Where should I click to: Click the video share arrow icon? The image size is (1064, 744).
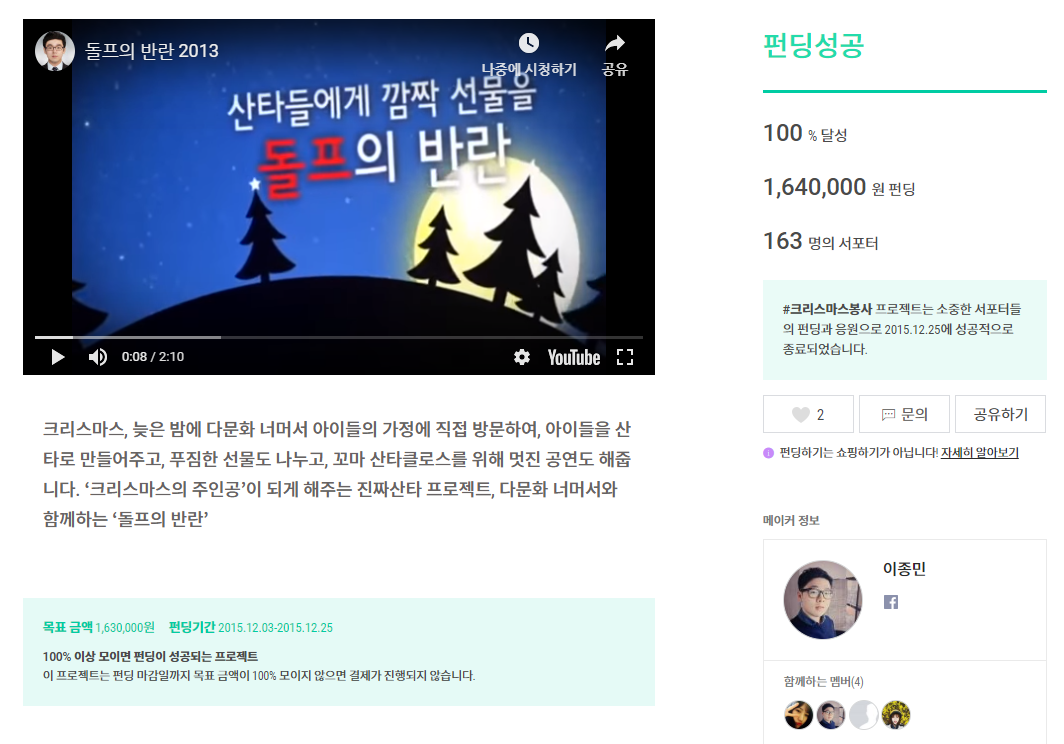click(615, 43)
